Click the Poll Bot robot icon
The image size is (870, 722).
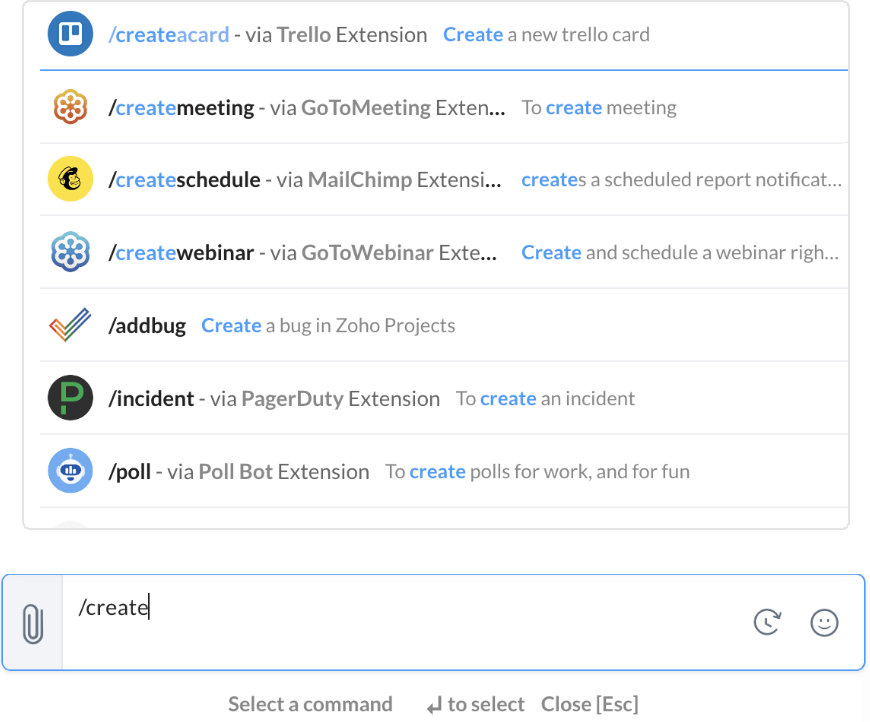(x=70, y=472)
